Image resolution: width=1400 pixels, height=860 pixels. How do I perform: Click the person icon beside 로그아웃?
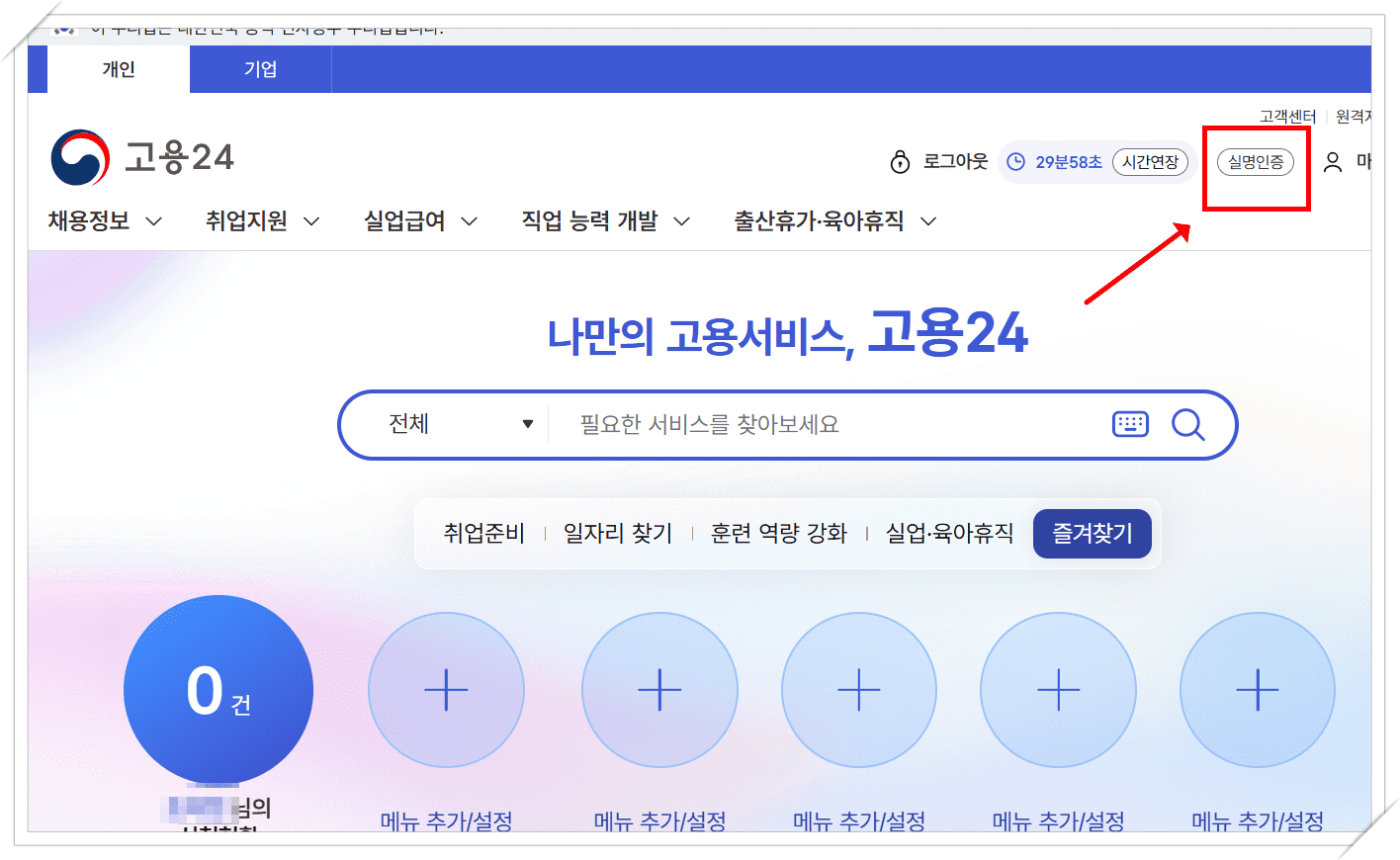(x=900, y=161)
